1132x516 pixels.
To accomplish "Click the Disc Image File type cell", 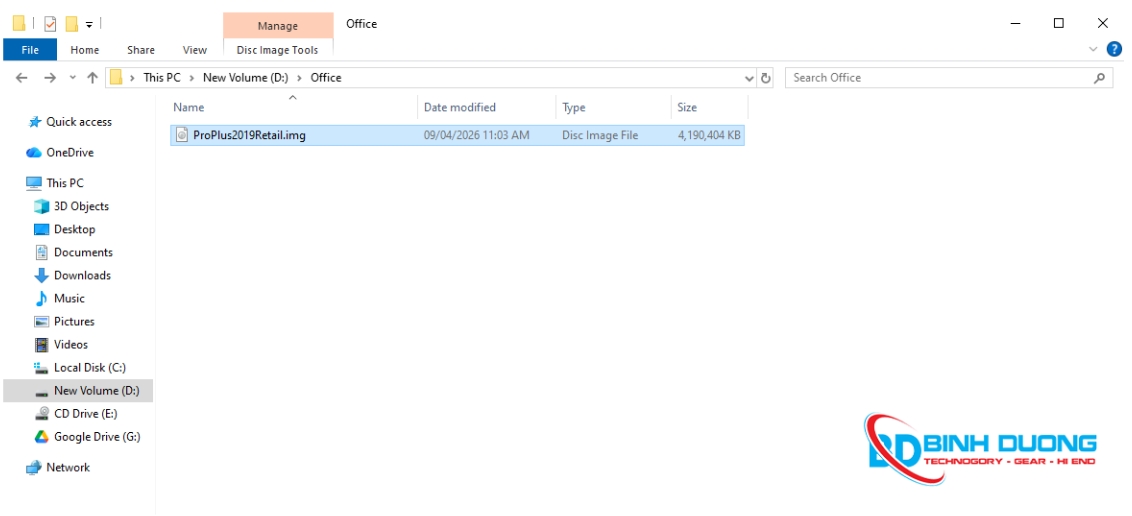I will [600, 135].
